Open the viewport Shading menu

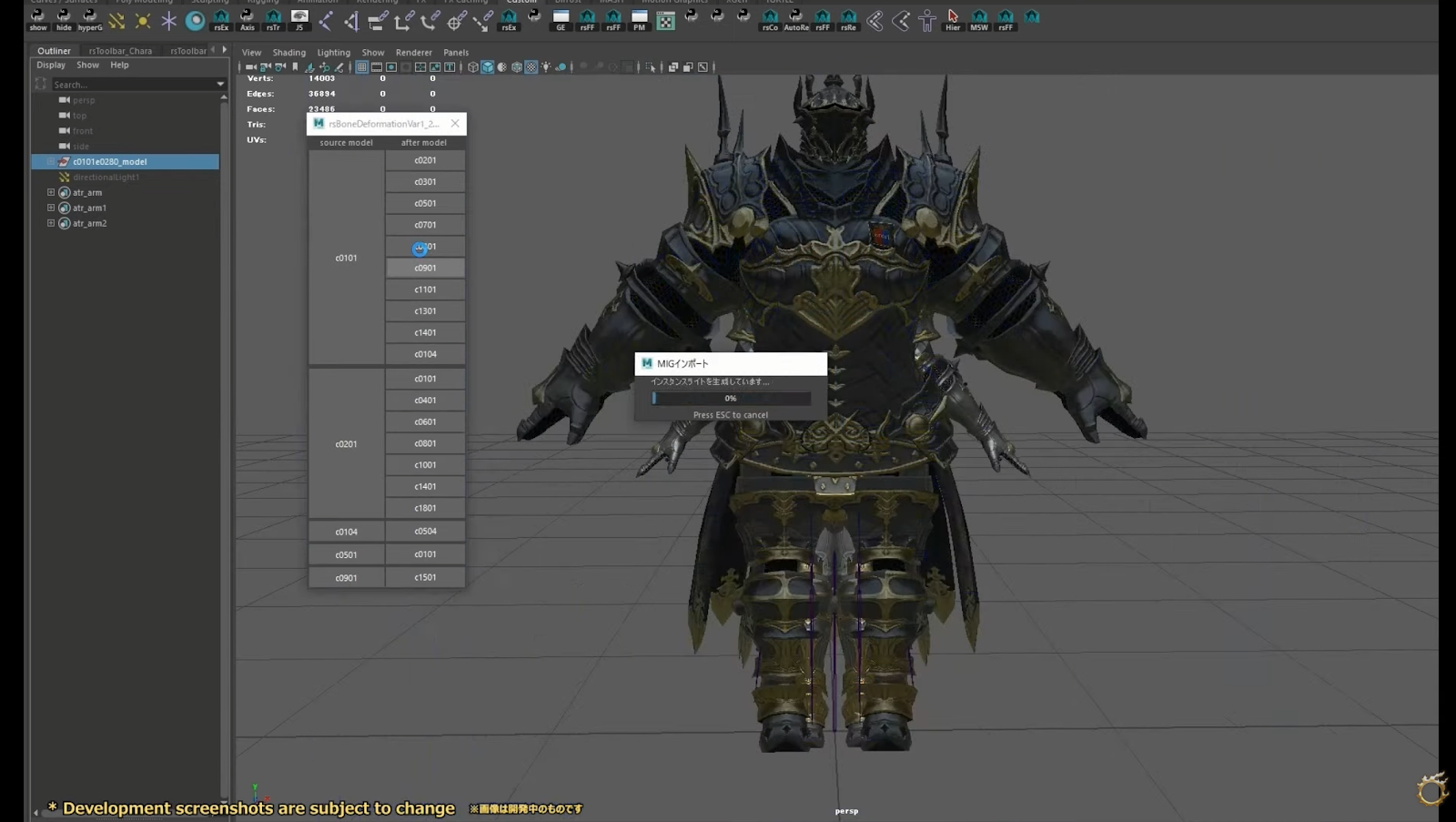pyautogui.click(x=289, y=53)
